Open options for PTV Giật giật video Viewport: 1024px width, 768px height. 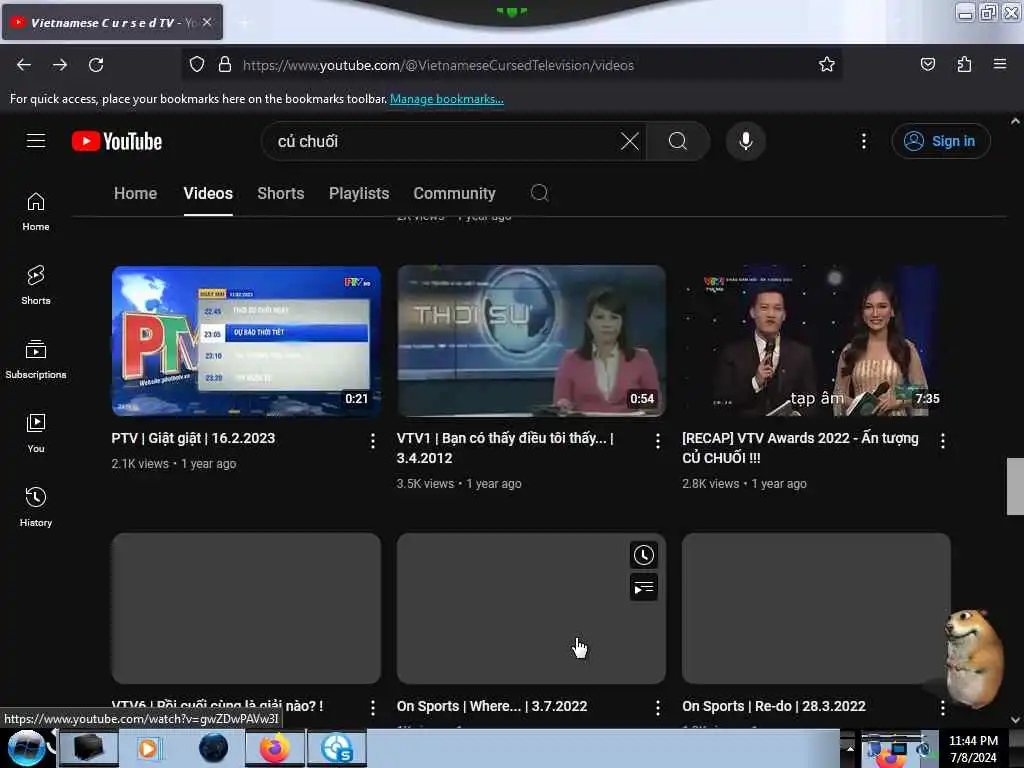[x=372, y=441]
